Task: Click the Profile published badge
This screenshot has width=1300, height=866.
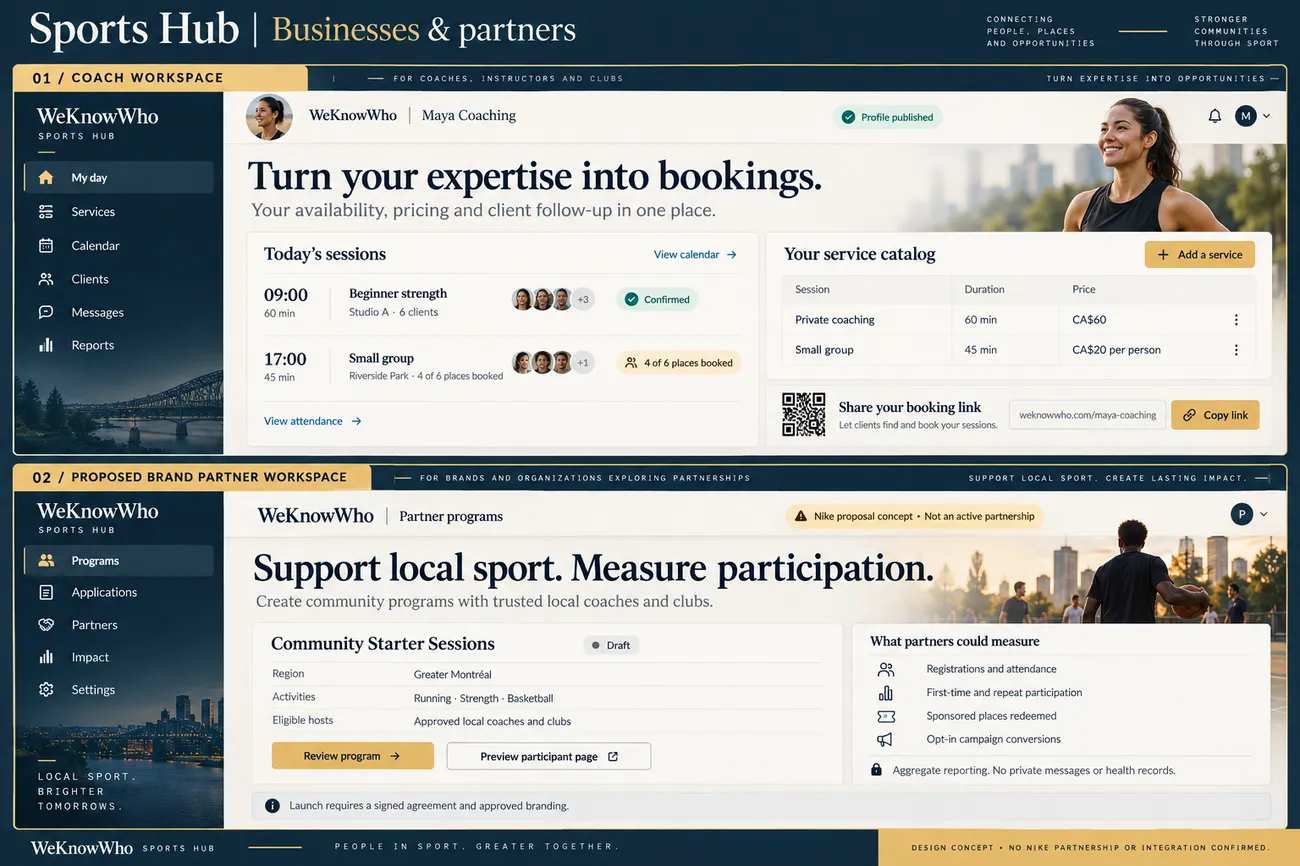Action: [887, 117]
